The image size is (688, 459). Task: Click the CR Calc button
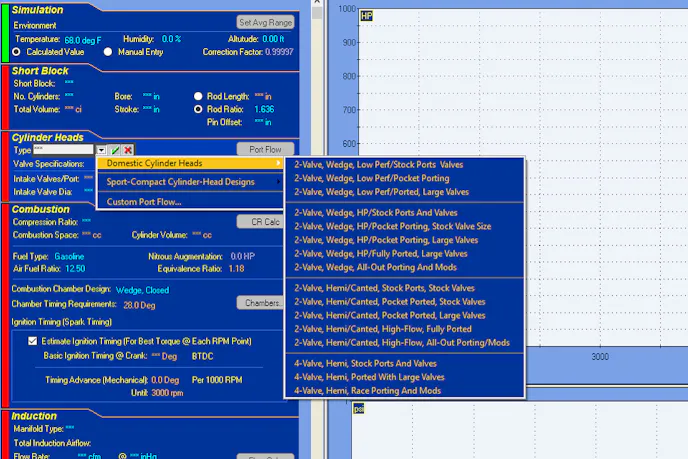pyautogui.click(x=264, y=222)
